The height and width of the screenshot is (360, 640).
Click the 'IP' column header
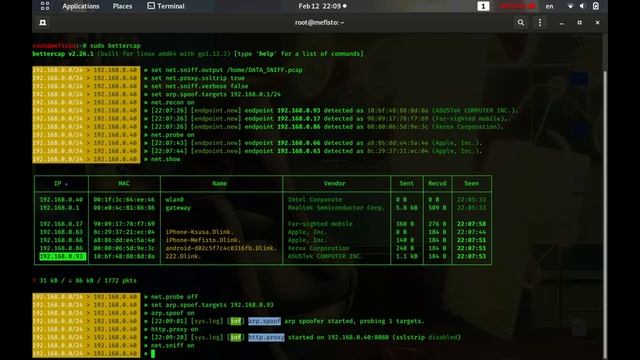coord(61,184)
